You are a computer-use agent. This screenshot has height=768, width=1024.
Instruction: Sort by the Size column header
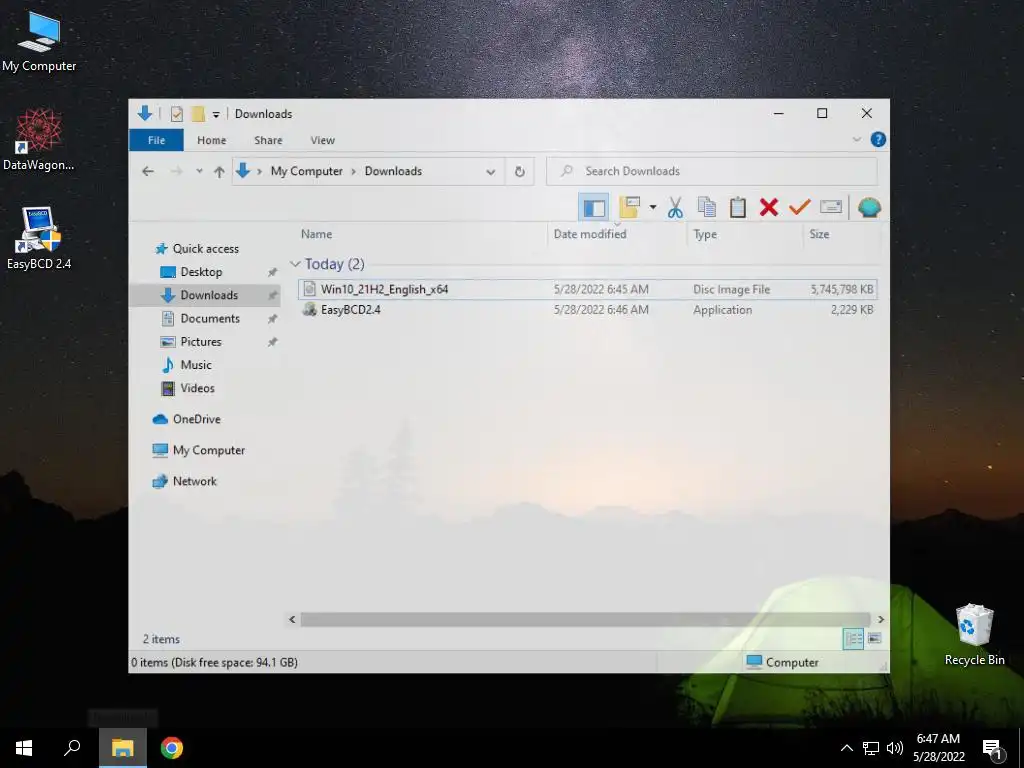pyautogui.click(x=819, y=234)
